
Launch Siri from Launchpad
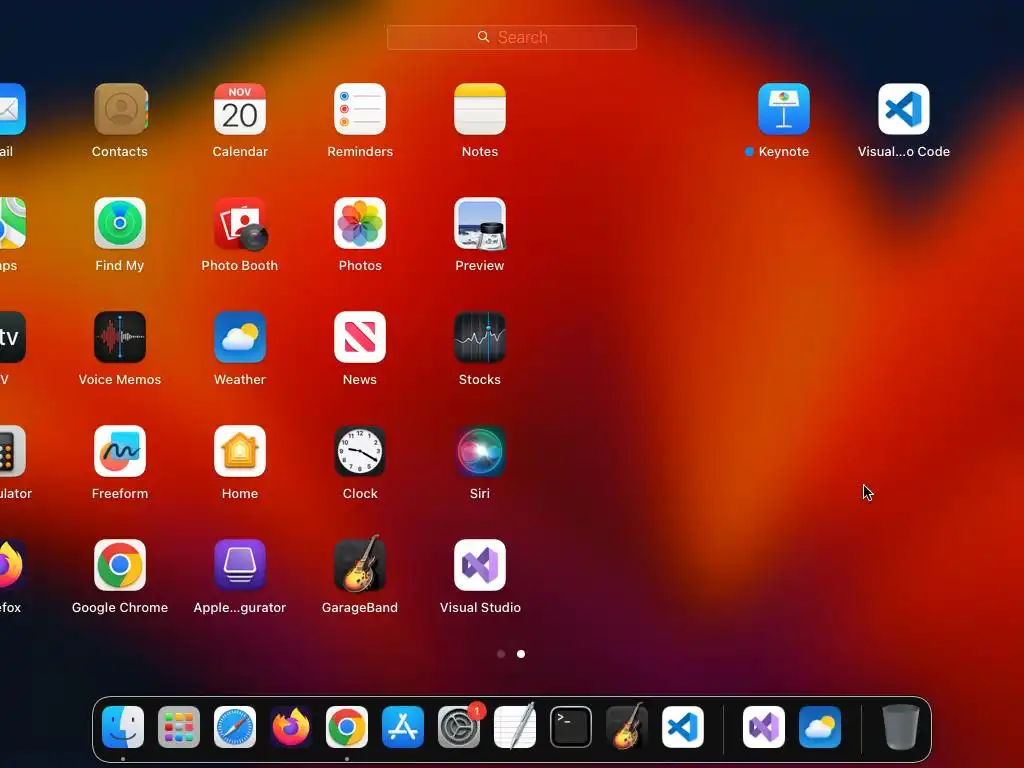pos(480,451)
